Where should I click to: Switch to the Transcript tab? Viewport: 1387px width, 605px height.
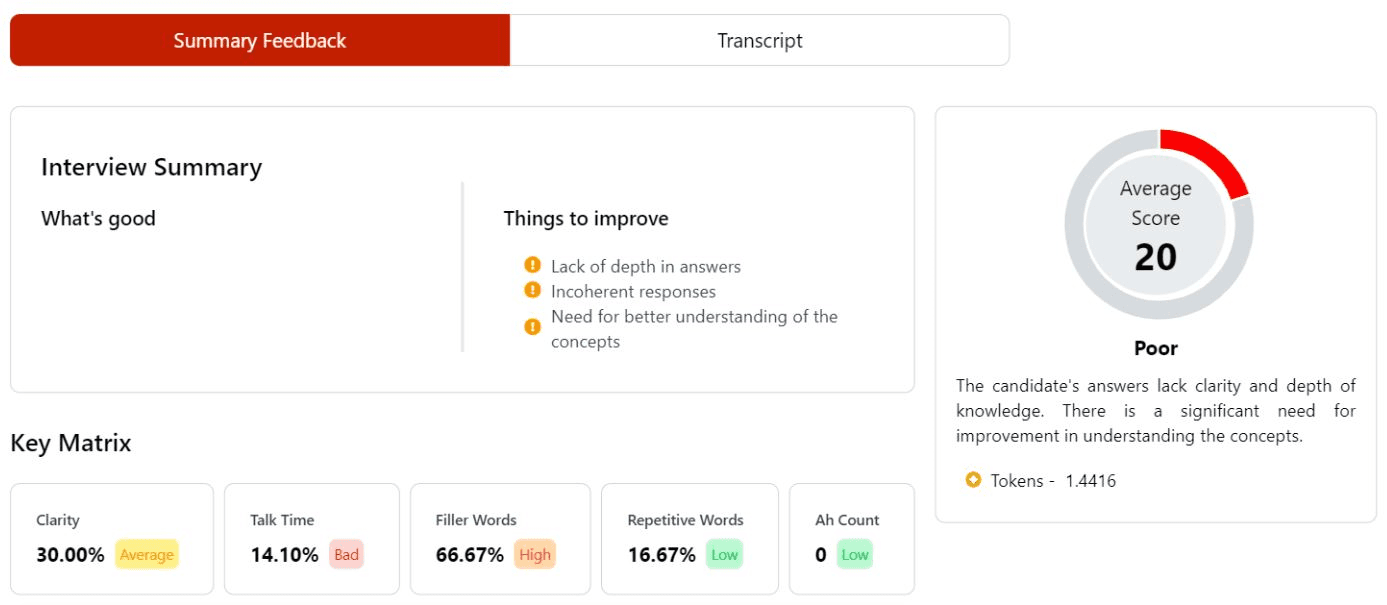pos(759,41)
